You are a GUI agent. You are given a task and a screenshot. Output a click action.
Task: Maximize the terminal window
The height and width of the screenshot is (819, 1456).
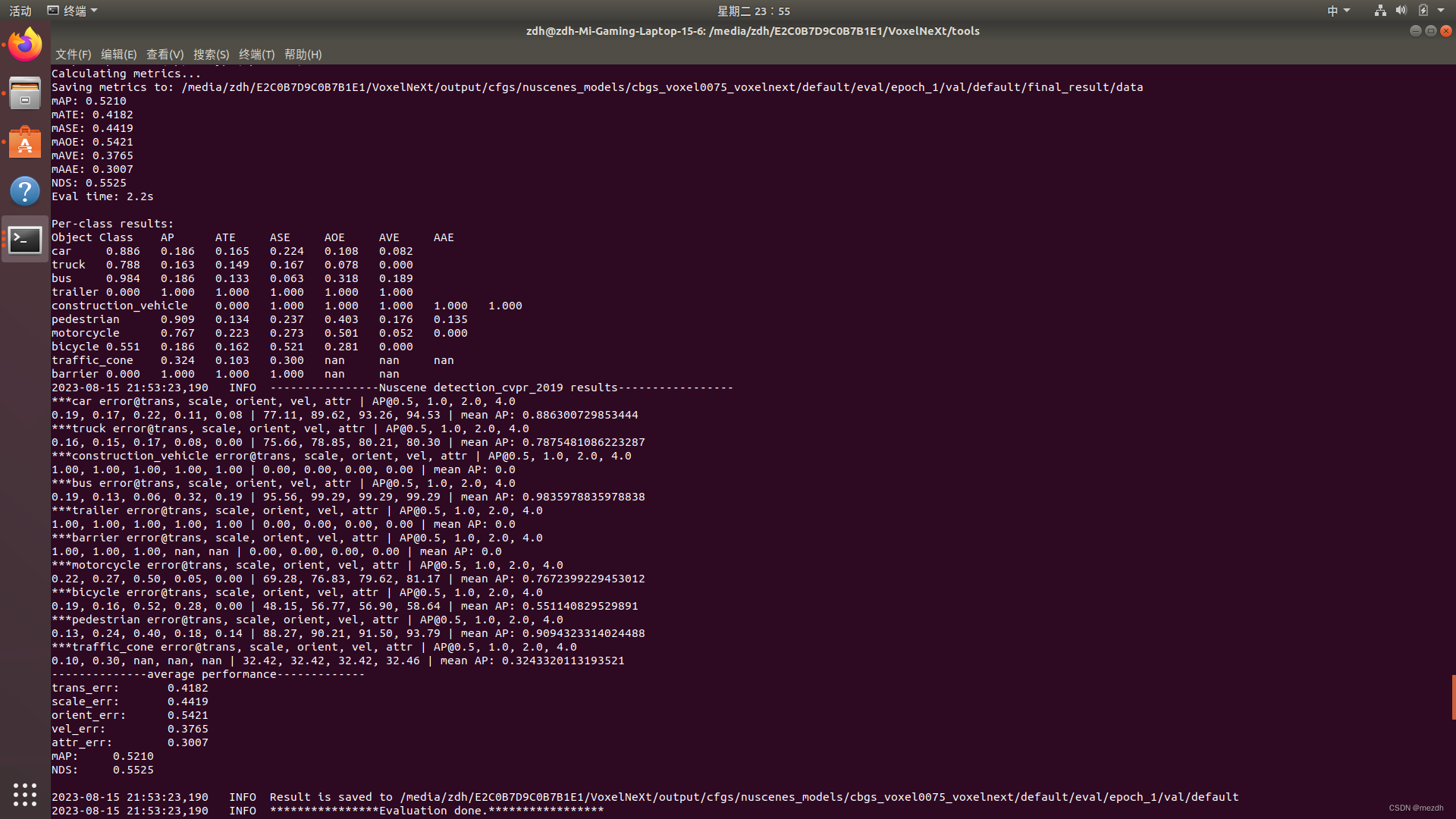click(x=1430, y=31)
